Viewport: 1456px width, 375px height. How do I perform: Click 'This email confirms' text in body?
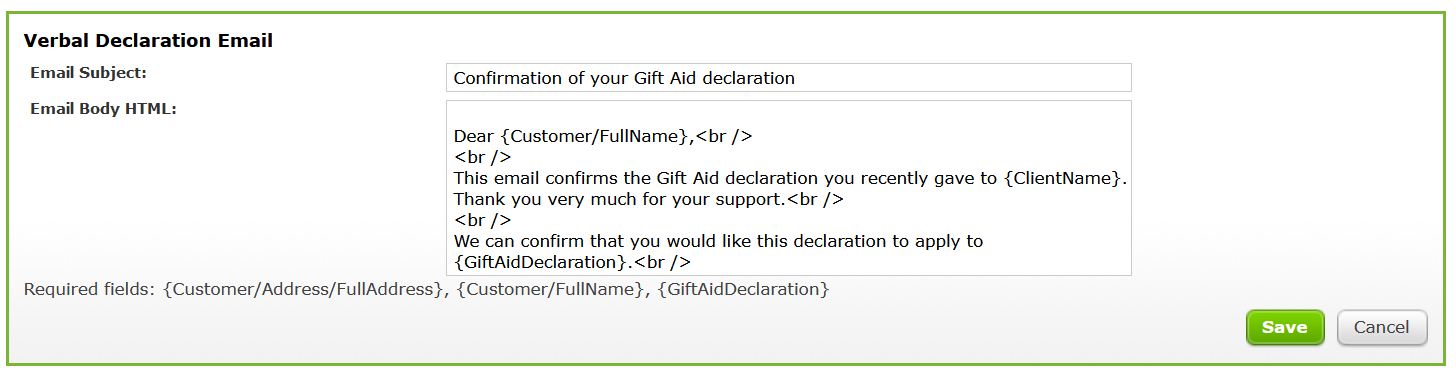tap(529, 178)
